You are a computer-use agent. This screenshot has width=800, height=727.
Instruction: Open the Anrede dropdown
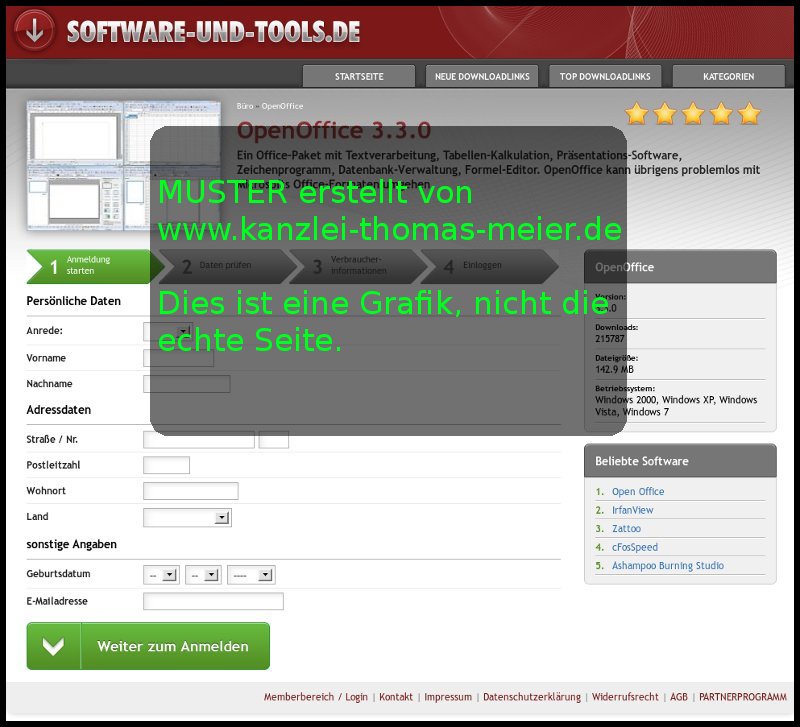click(x=167, y=332)
